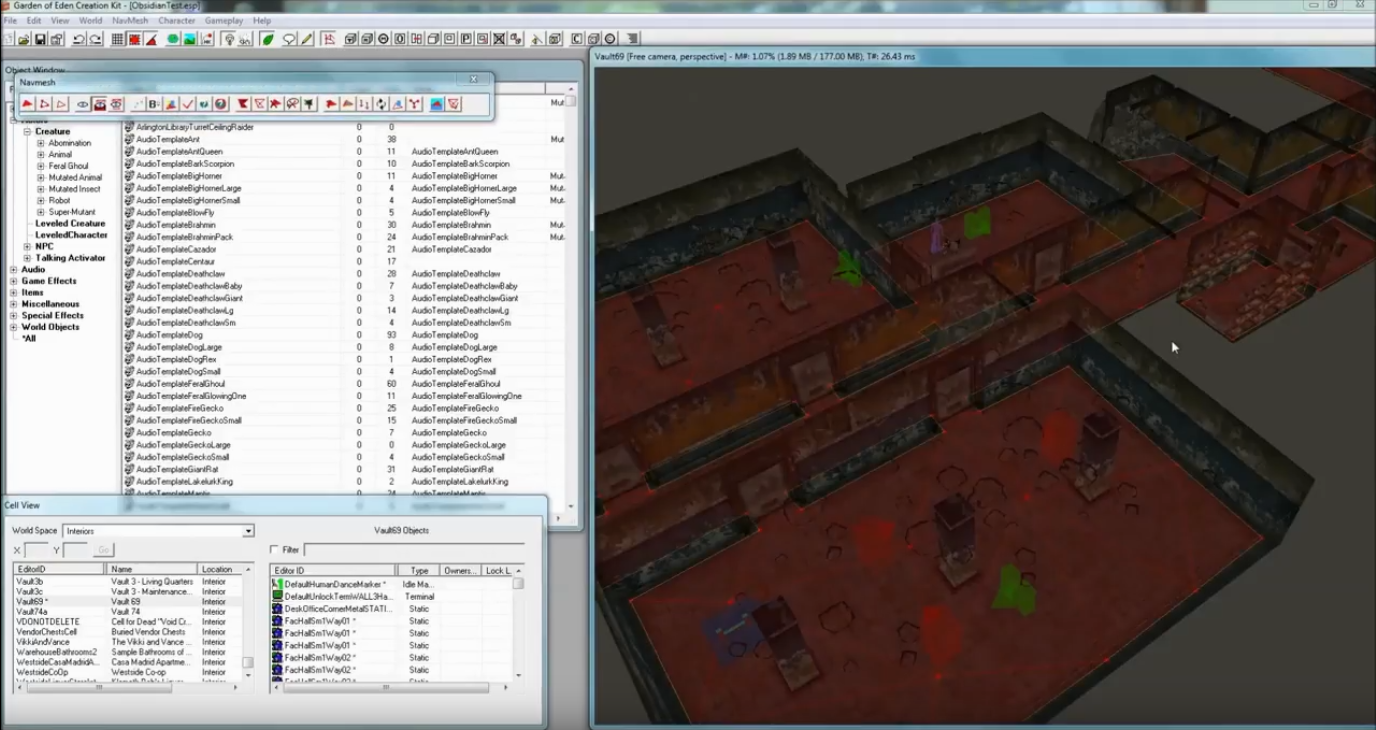
Task: Enable the Filter checkbox in Cell View
Action: [275, 550]
